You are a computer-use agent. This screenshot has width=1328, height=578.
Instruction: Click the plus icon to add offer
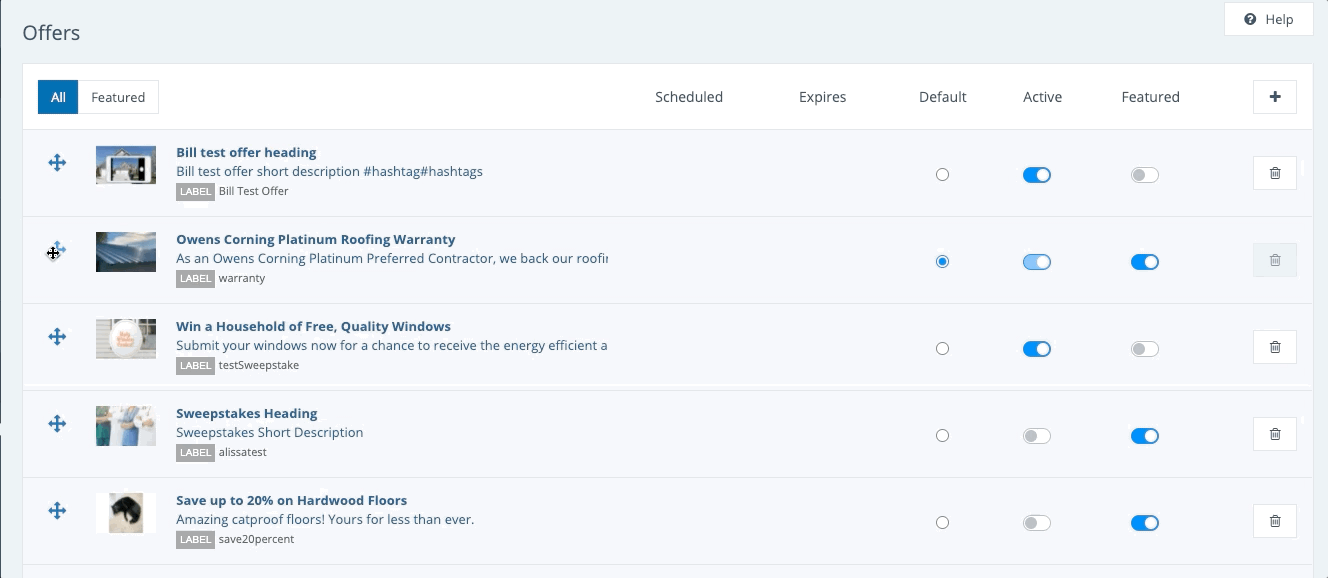1274,97
